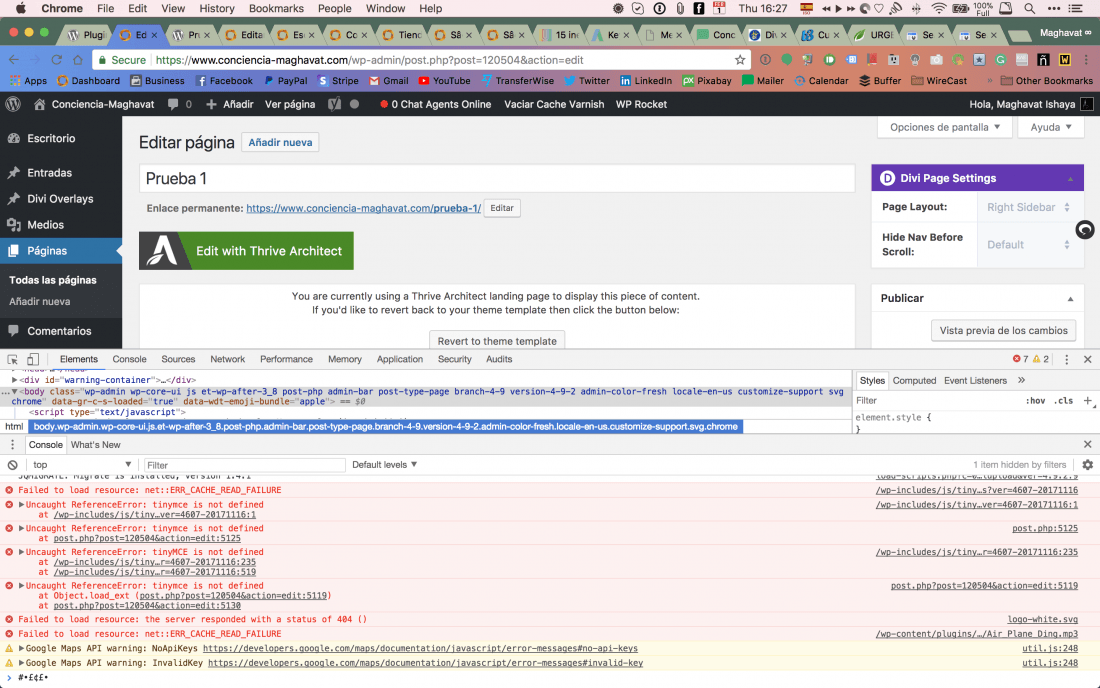This screenshot has height=688, width=1100.
Task: Open the console drawer three-dot menu
Action: click(12, 445)
